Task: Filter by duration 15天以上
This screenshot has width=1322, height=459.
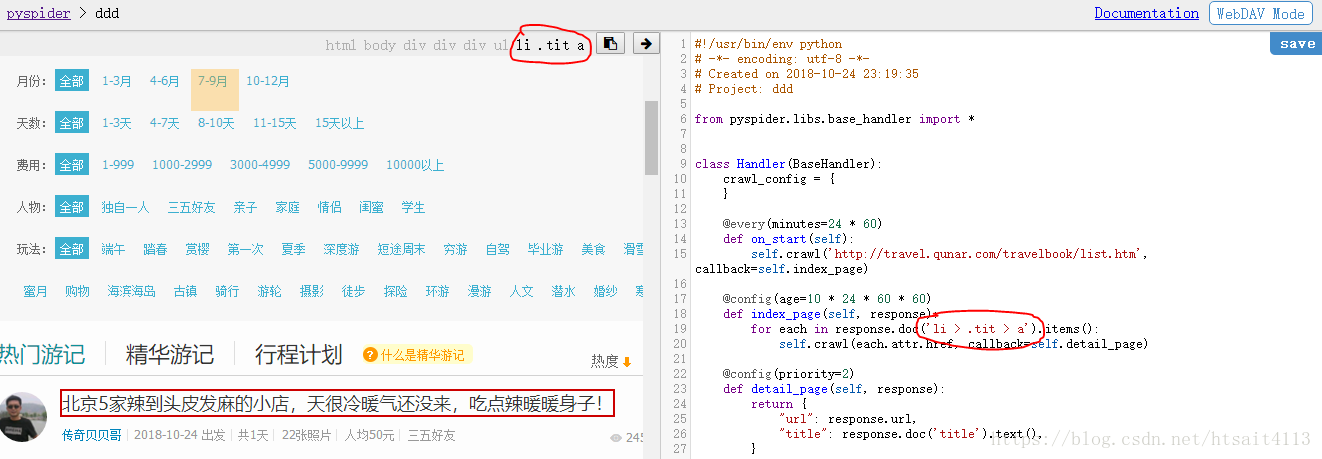Action: [x=340, y=123]
